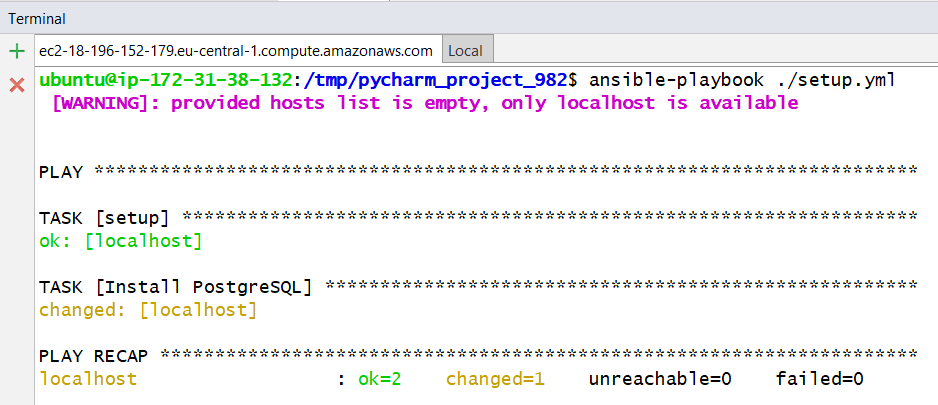The width and height of the screenshot is (938, 405).
Task: Click the ok: [localhost] result line
Action: (x=120, y=241)
